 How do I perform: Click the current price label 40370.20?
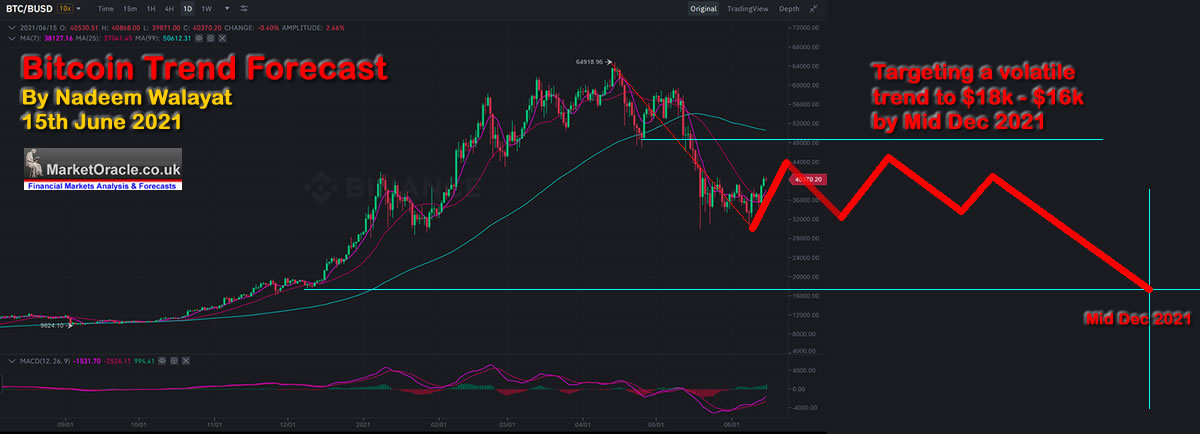tap(808, 180)
